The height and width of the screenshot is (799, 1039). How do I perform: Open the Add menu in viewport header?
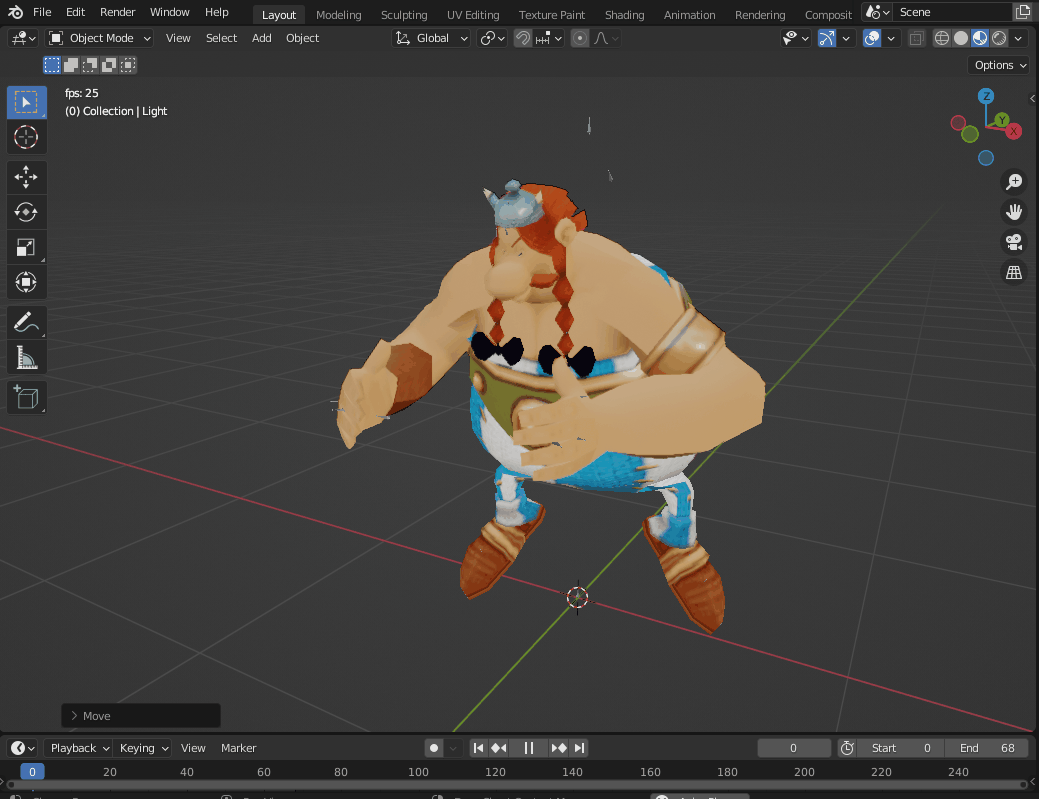click(x=261, y=38)
